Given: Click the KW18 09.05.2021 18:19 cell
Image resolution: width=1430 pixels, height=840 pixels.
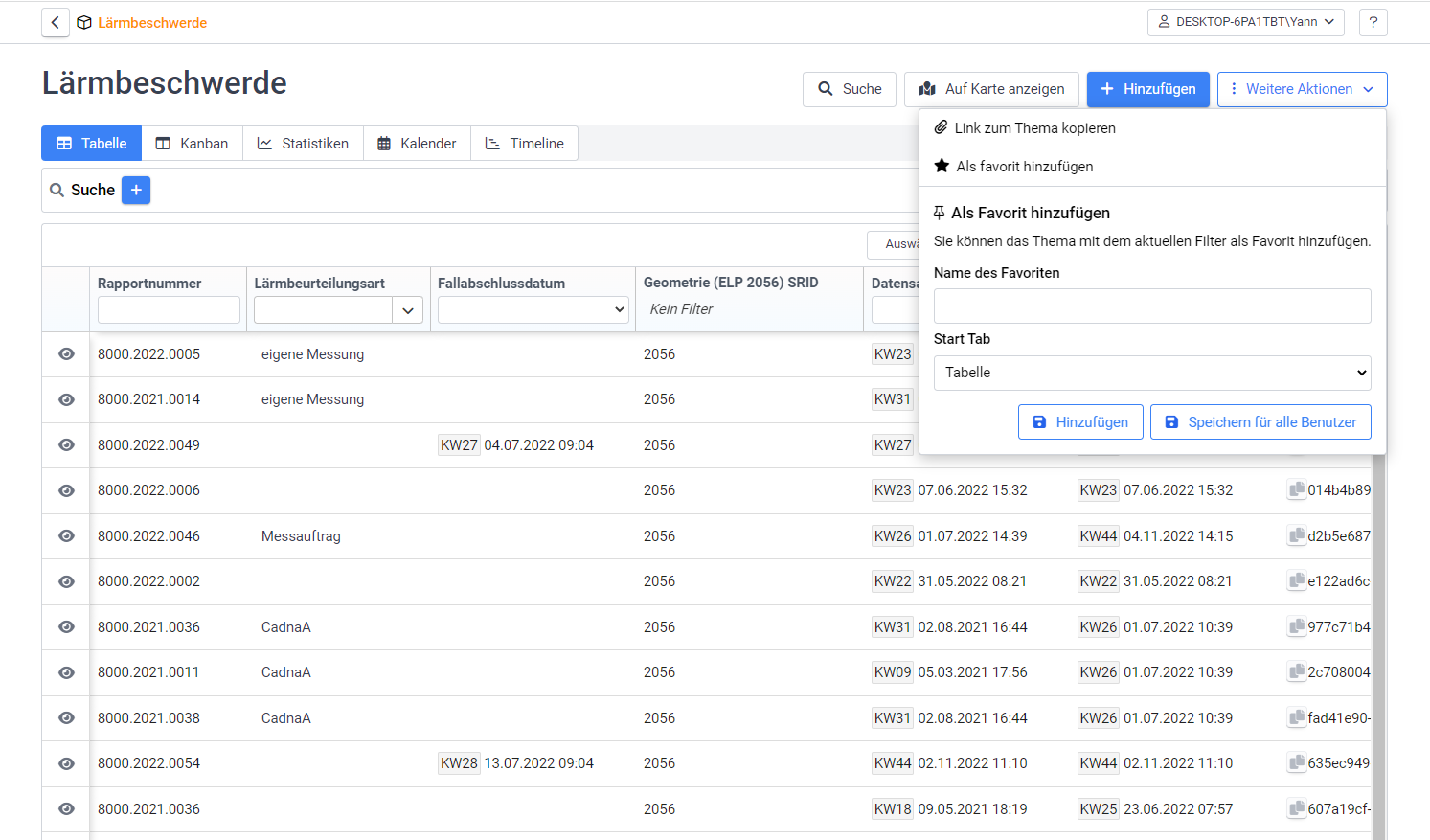Looking at the screenshot, I should coord(949,809).
